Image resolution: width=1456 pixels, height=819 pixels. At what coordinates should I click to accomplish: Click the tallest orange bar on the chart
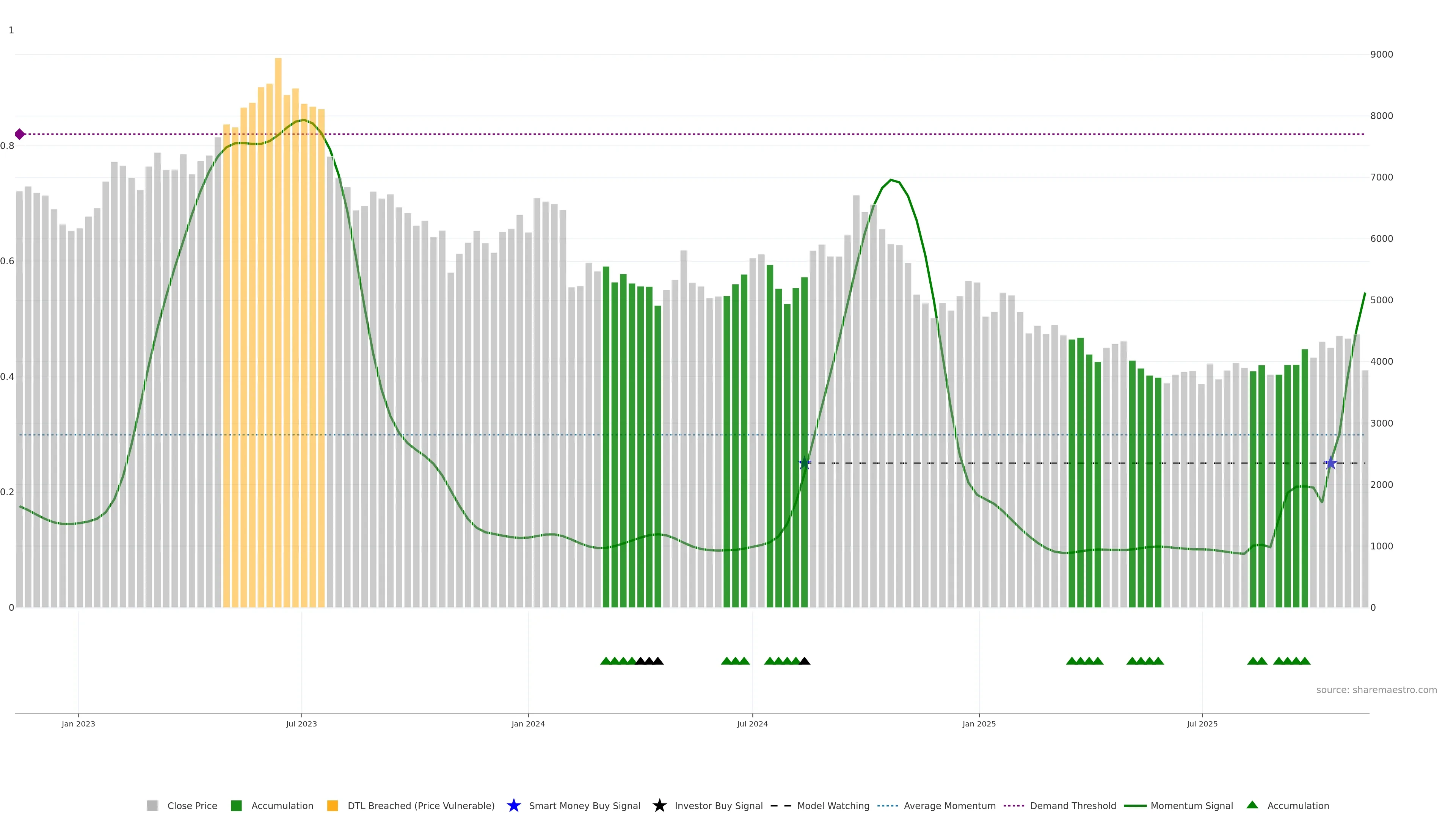click(278, 282)
